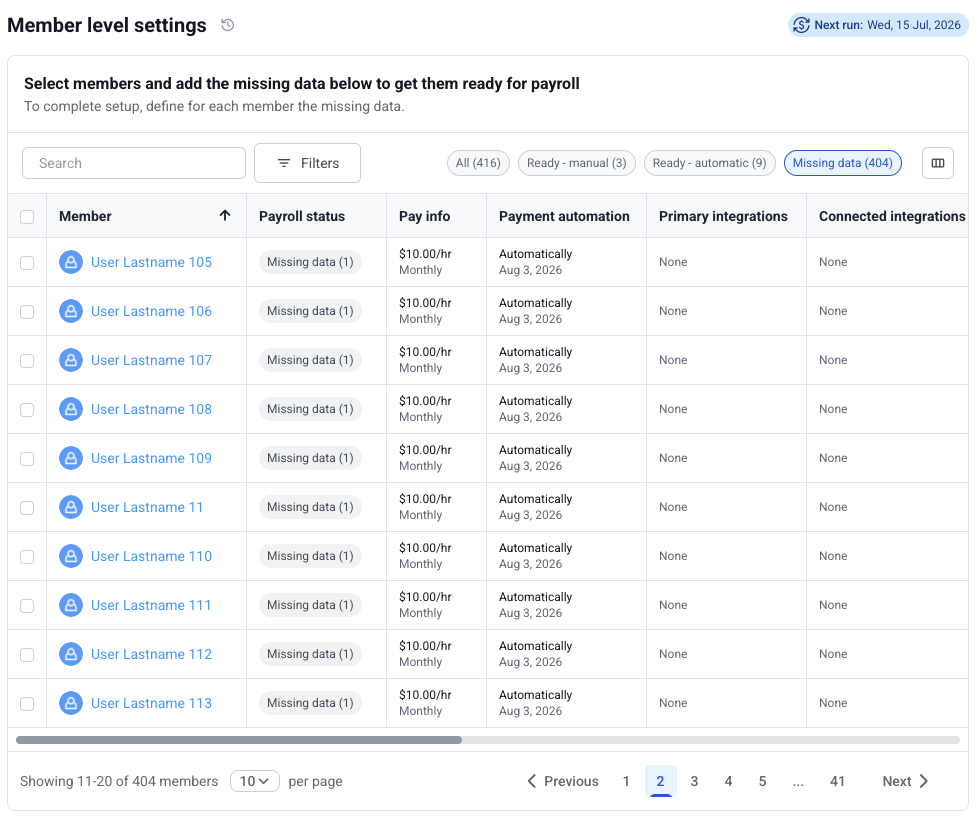
Task: Check the box for User Lastname 111
Action: (27, 606)
